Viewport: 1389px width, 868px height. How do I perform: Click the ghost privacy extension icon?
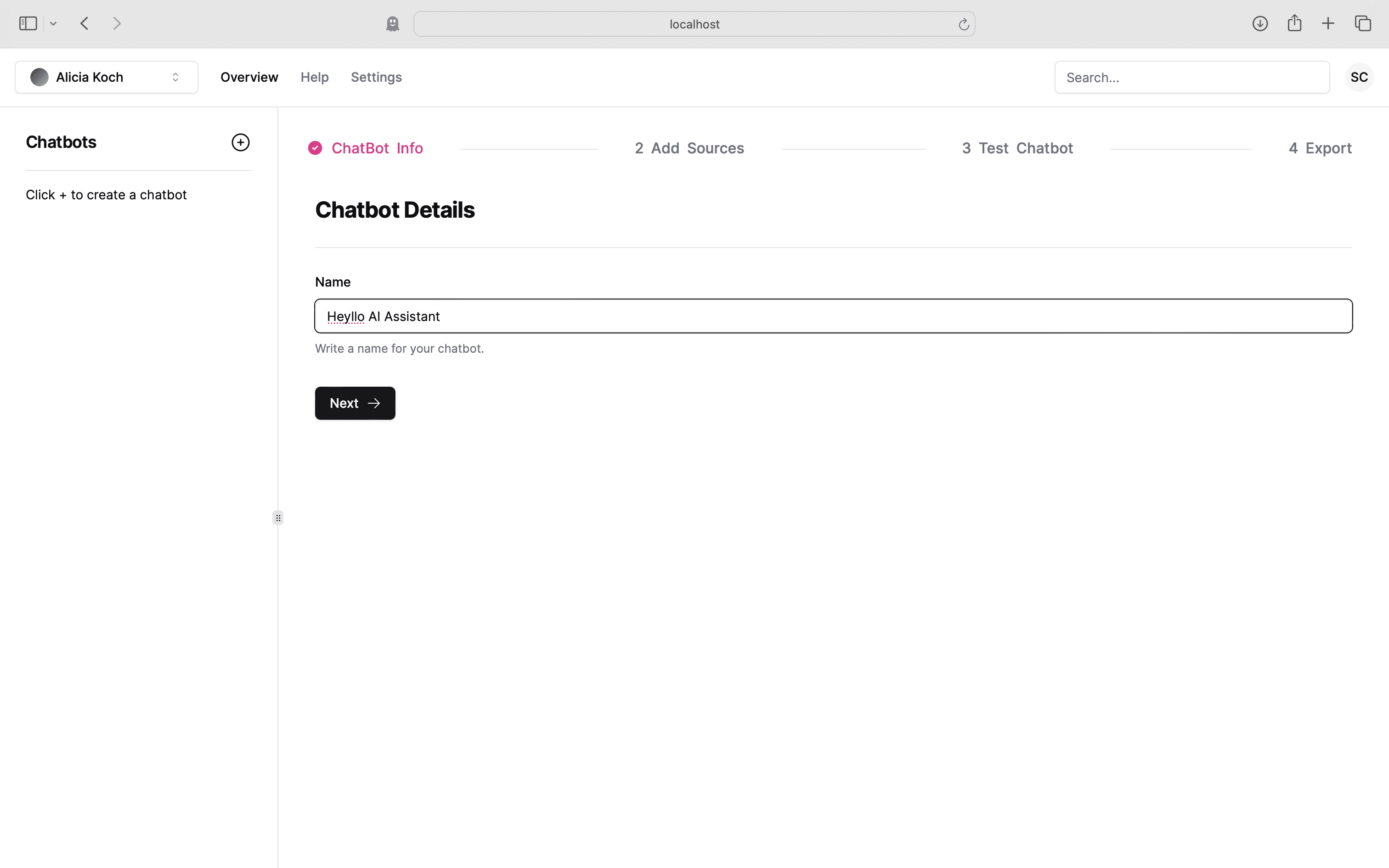[393, 23]
